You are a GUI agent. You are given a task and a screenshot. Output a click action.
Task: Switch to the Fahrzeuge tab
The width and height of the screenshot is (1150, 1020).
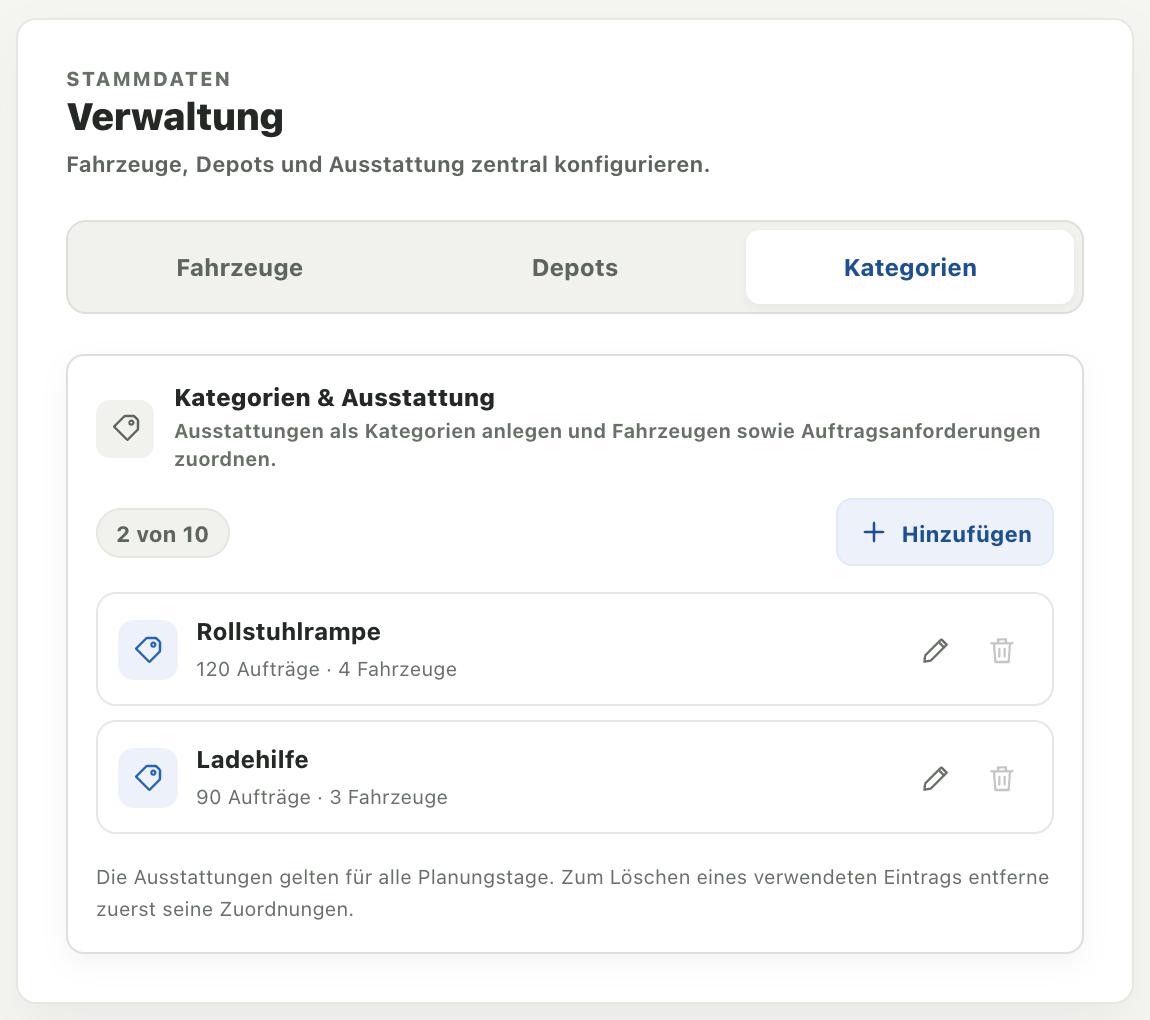[x=240, y=268]
